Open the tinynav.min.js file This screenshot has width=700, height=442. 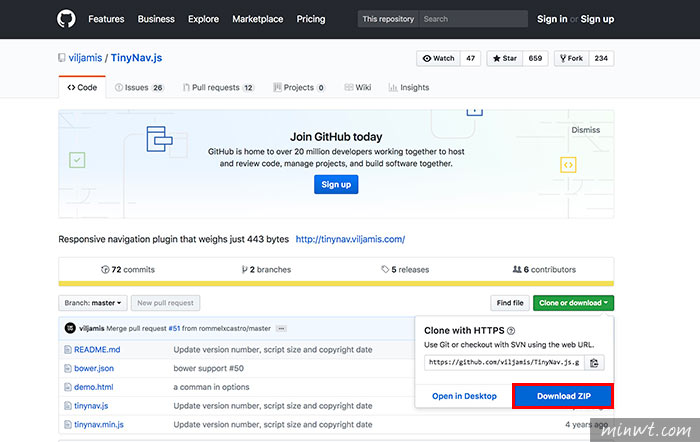pos(99,425)
